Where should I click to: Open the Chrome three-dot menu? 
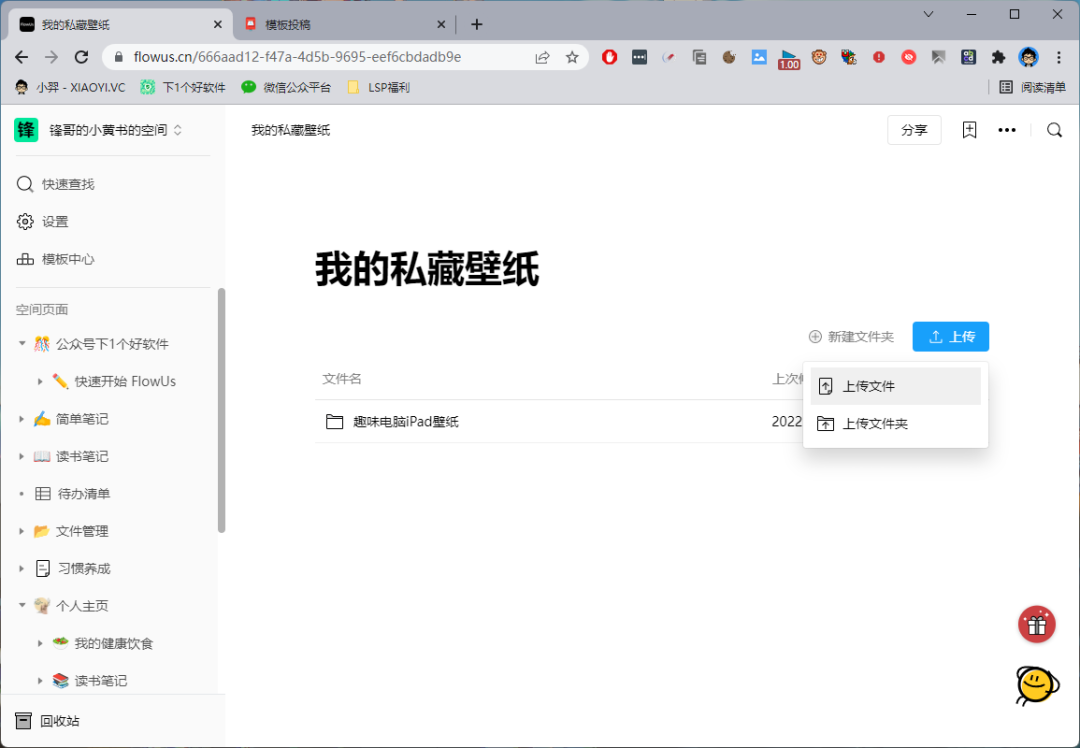1059,57
